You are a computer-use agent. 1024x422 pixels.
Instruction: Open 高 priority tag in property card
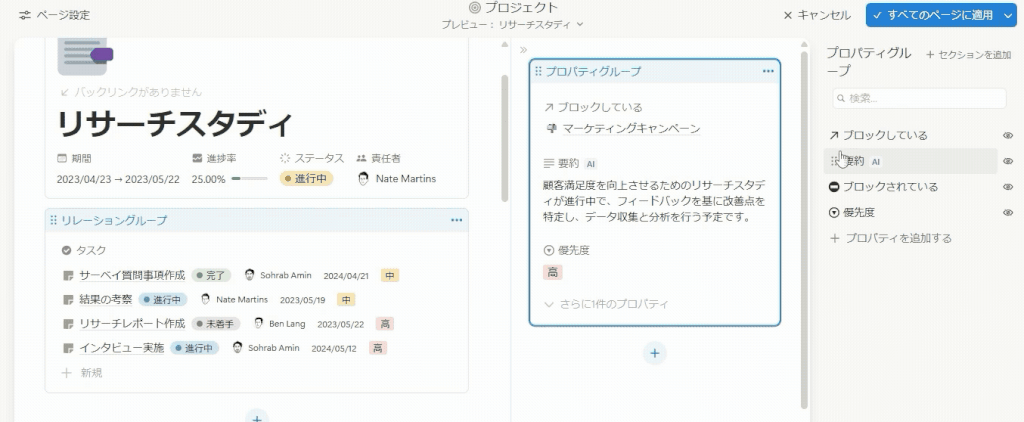coord(552,272)
